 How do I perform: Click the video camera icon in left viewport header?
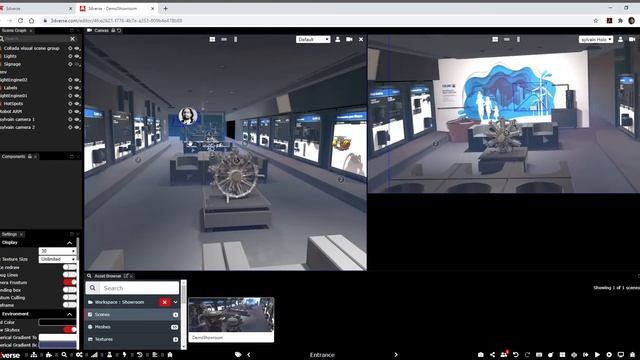[349, 39]
